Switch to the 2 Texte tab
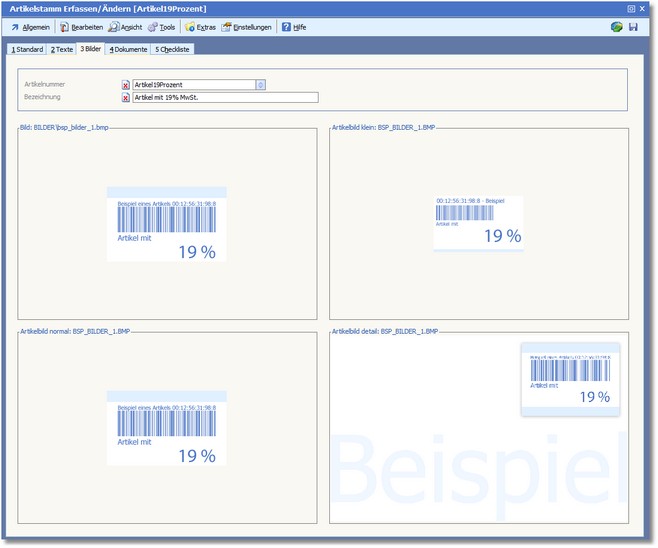658x548 pixels. 63,49
